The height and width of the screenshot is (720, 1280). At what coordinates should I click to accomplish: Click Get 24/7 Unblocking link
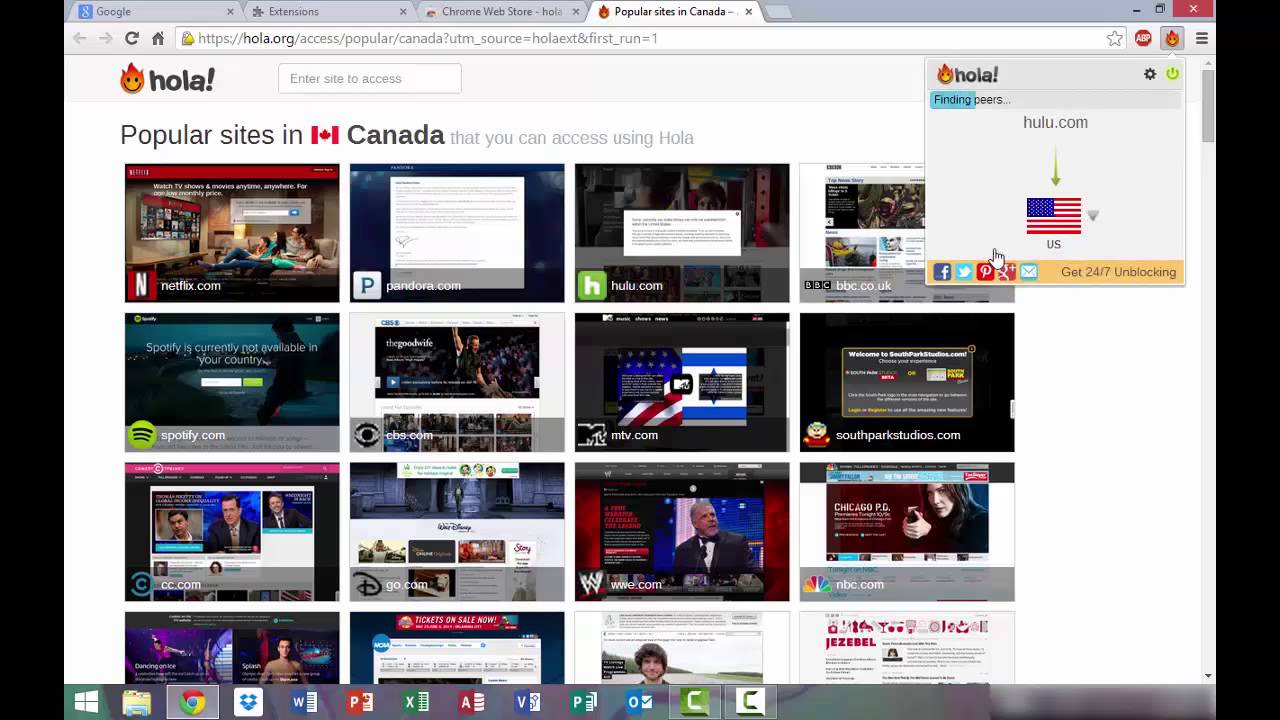pos(1118,272)
